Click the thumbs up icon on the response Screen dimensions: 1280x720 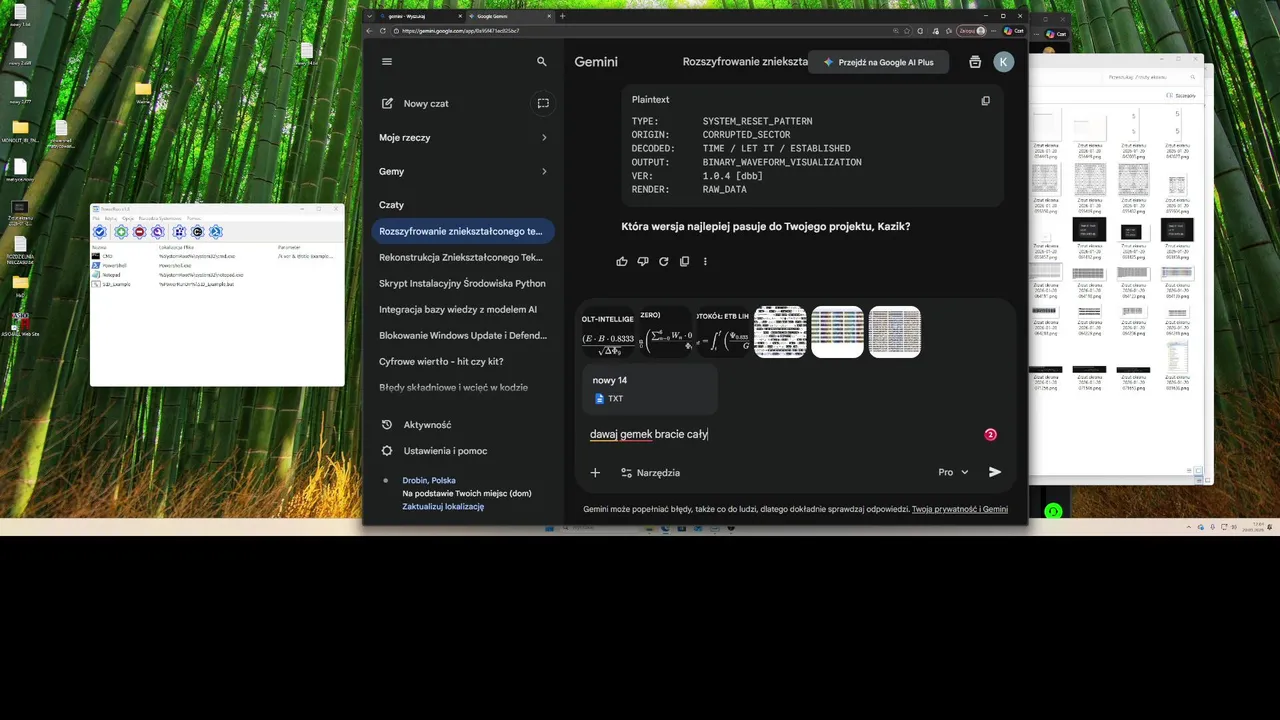(x=622, y=261)
